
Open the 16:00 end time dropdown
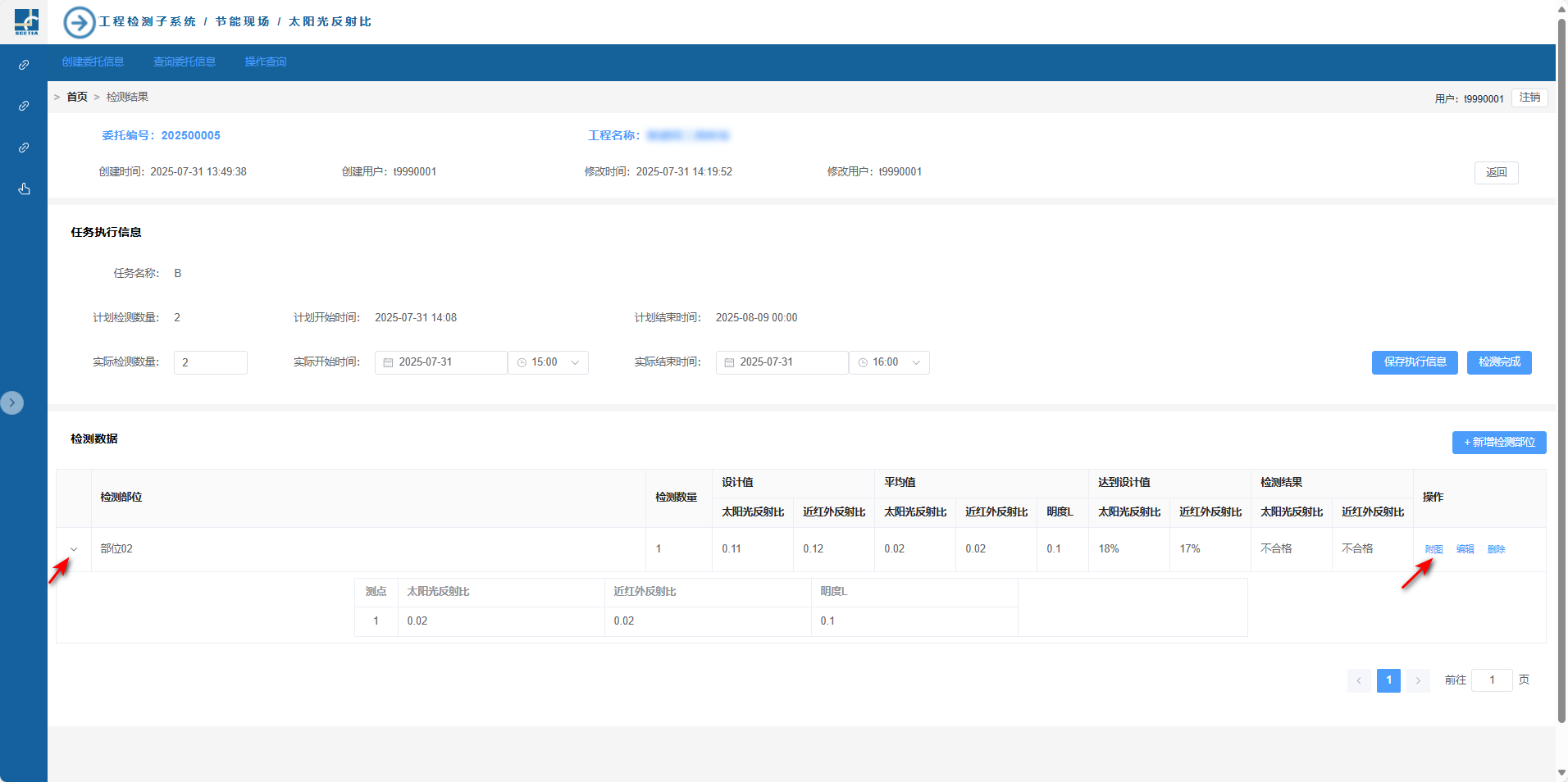point(890,362)
